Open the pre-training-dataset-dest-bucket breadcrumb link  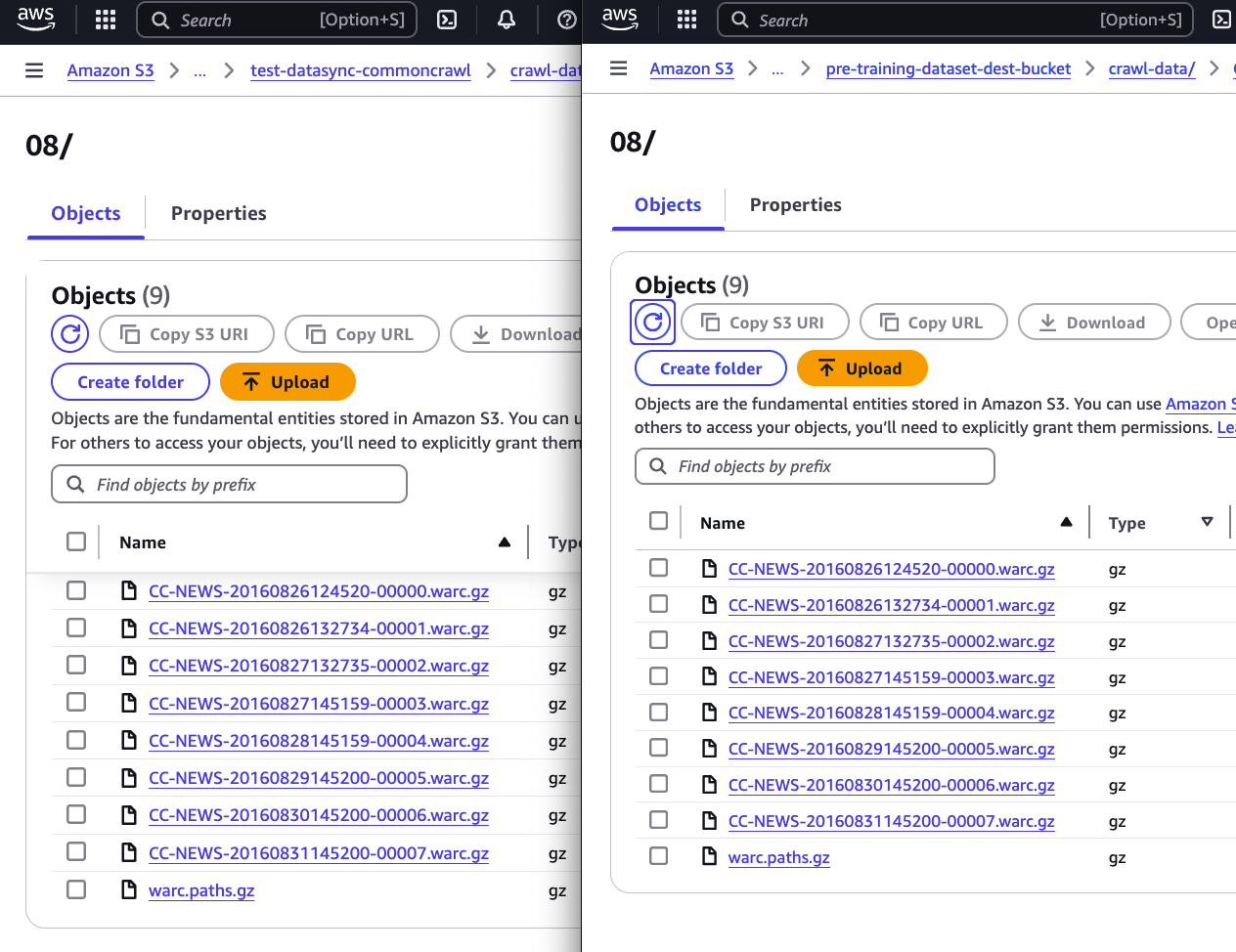(x=948, y=68)
